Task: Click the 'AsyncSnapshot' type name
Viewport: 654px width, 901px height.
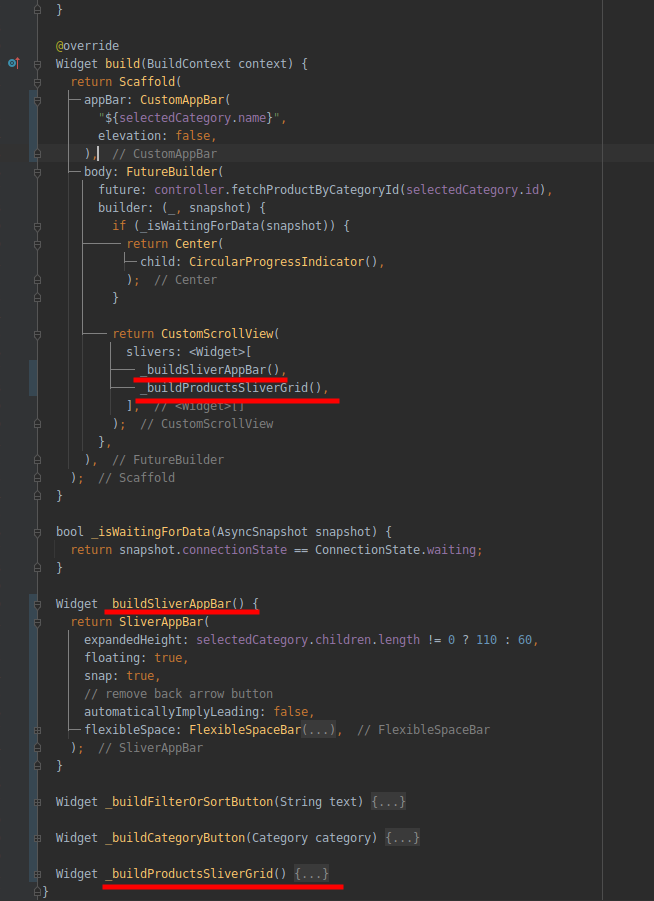Action: (263, 532)
